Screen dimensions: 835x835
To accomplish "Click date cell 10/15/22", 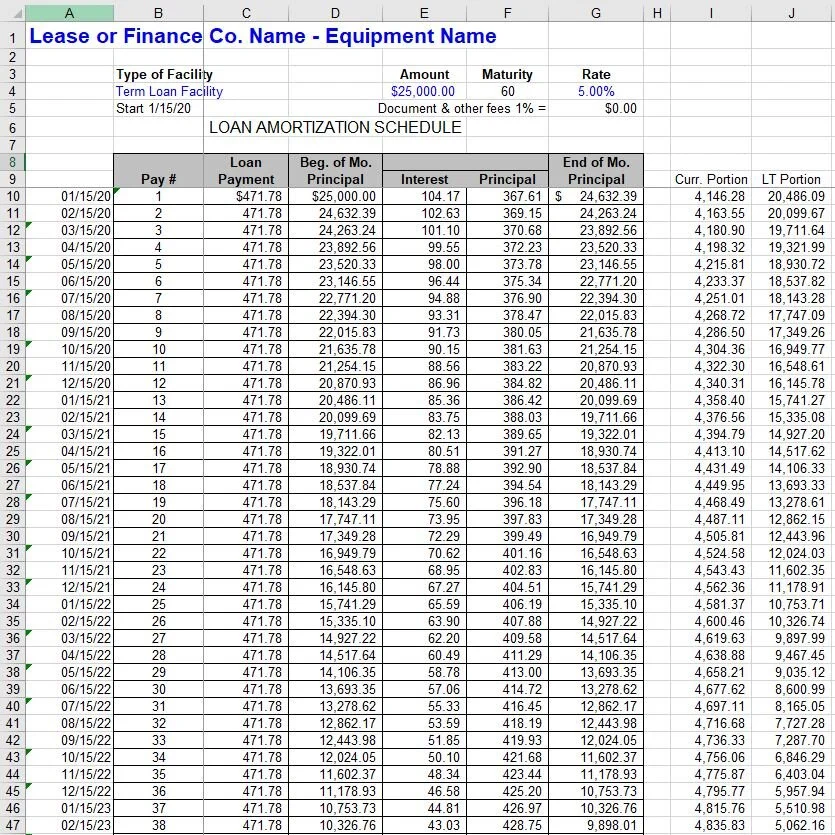I will coord(69,757).
